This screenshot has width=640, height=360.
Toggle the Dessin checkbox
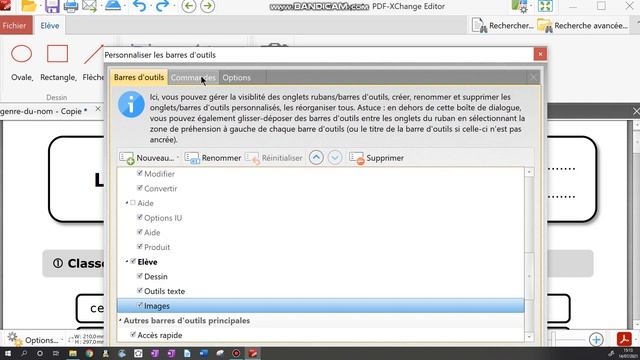click(x=140, y=276)
